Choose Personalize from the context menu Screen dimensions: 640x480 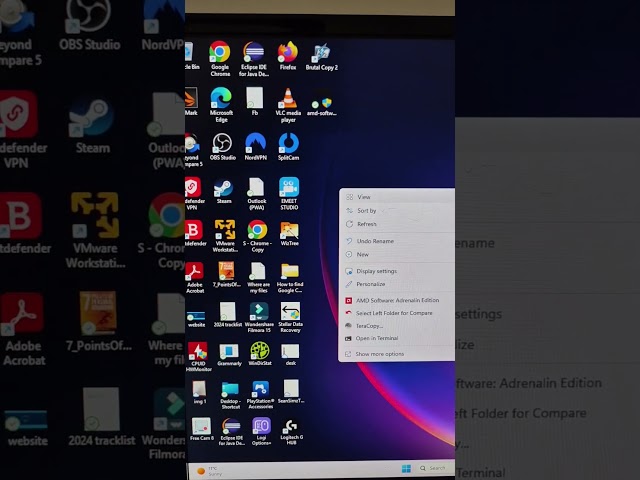click(x=397, y=284)
